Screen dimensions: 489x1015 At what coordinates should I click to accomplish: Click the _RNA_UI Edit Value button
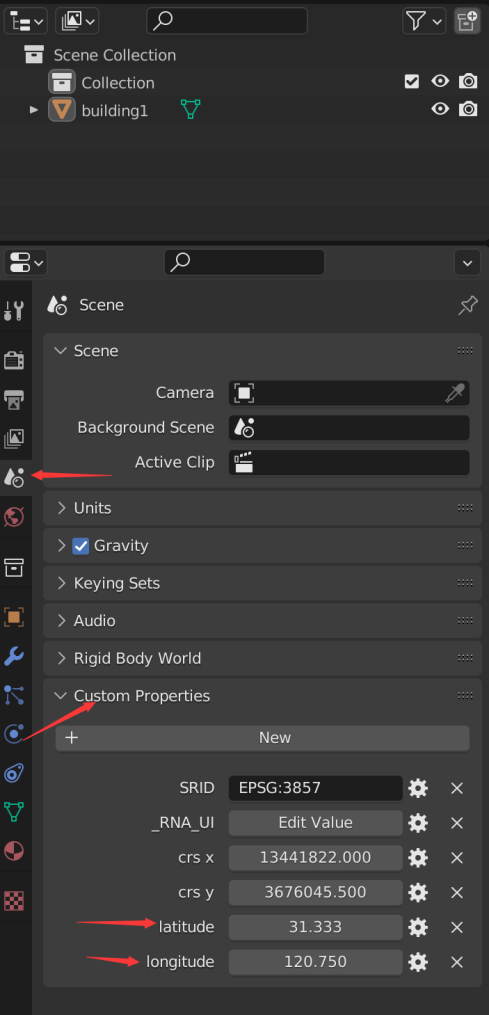[x=315, y=823]
